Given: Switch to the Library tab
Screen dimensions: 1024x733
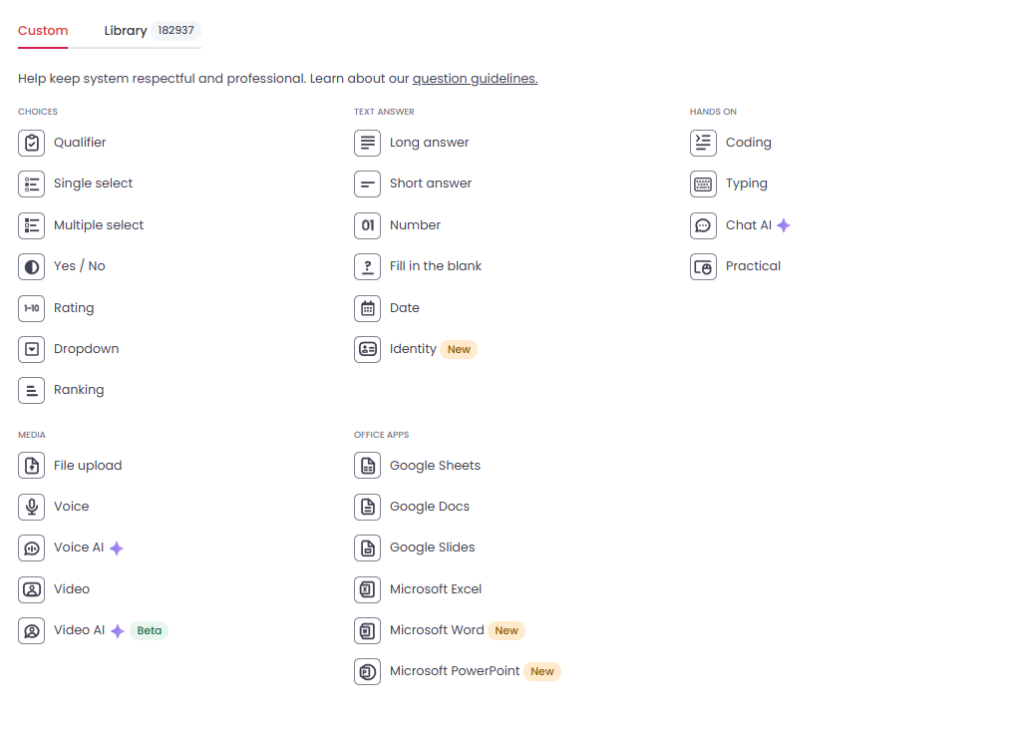Looking at the screenshot, I should click(x=124, y=31).
